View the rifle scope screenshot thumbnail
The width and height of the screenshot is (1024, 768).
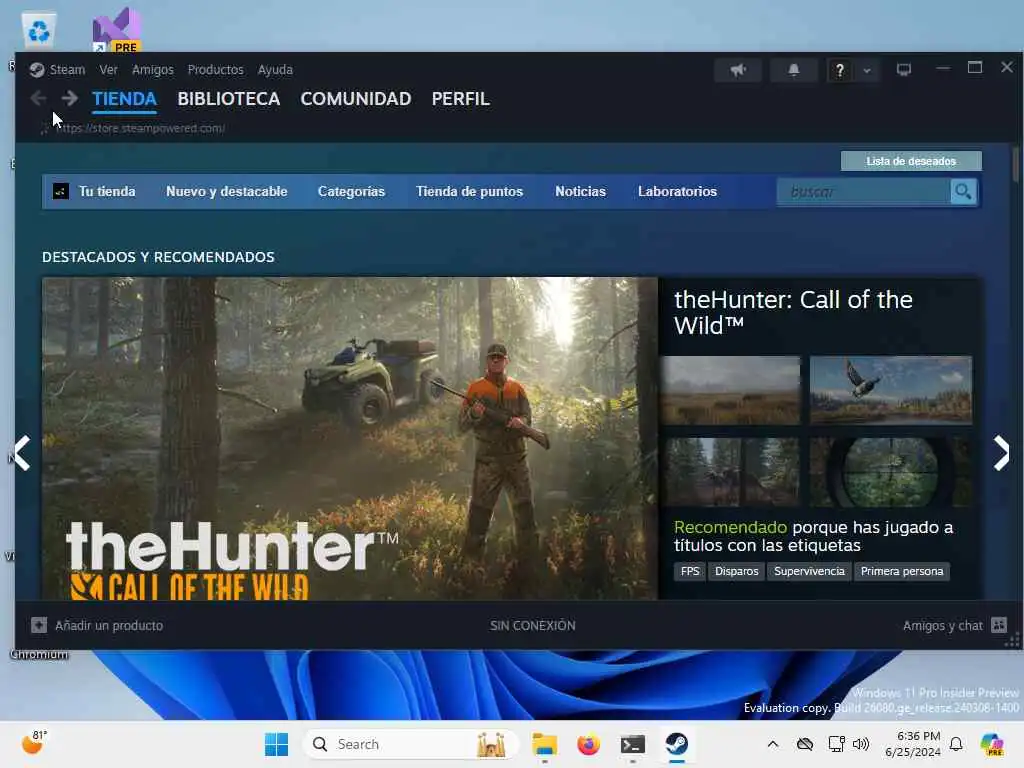(891, 472)
